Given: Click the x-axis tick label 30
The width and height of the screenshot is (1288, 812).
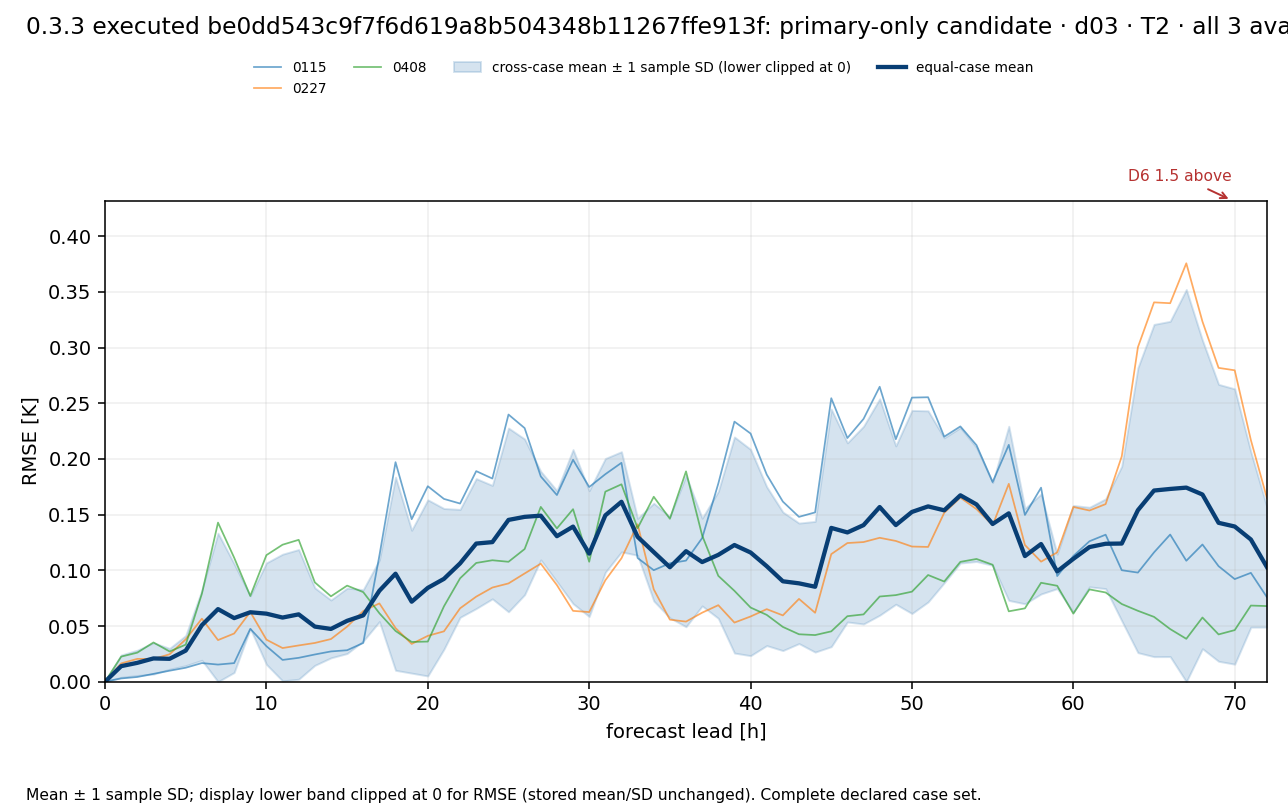Looking at the screenshot, I should 589,704.
